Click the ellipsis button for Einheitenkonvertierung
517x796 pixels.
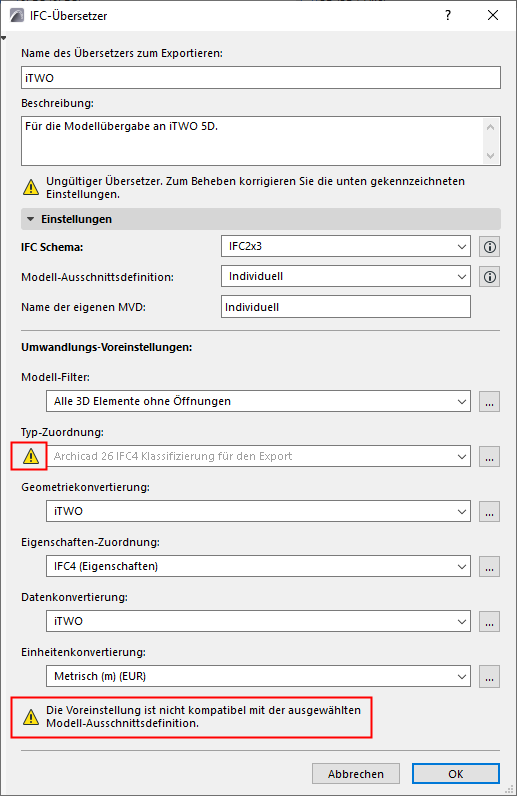point(490,677)
